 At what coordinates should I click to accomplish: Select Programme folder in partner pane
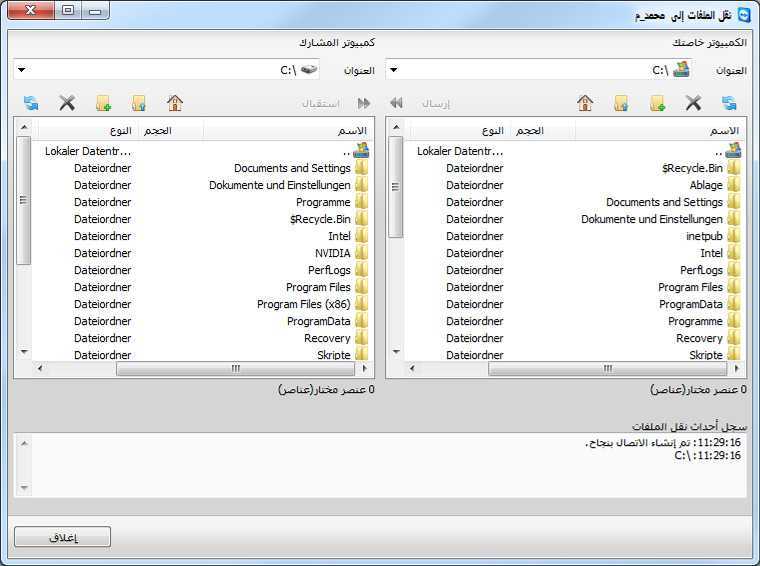click(x=323, y=202)
